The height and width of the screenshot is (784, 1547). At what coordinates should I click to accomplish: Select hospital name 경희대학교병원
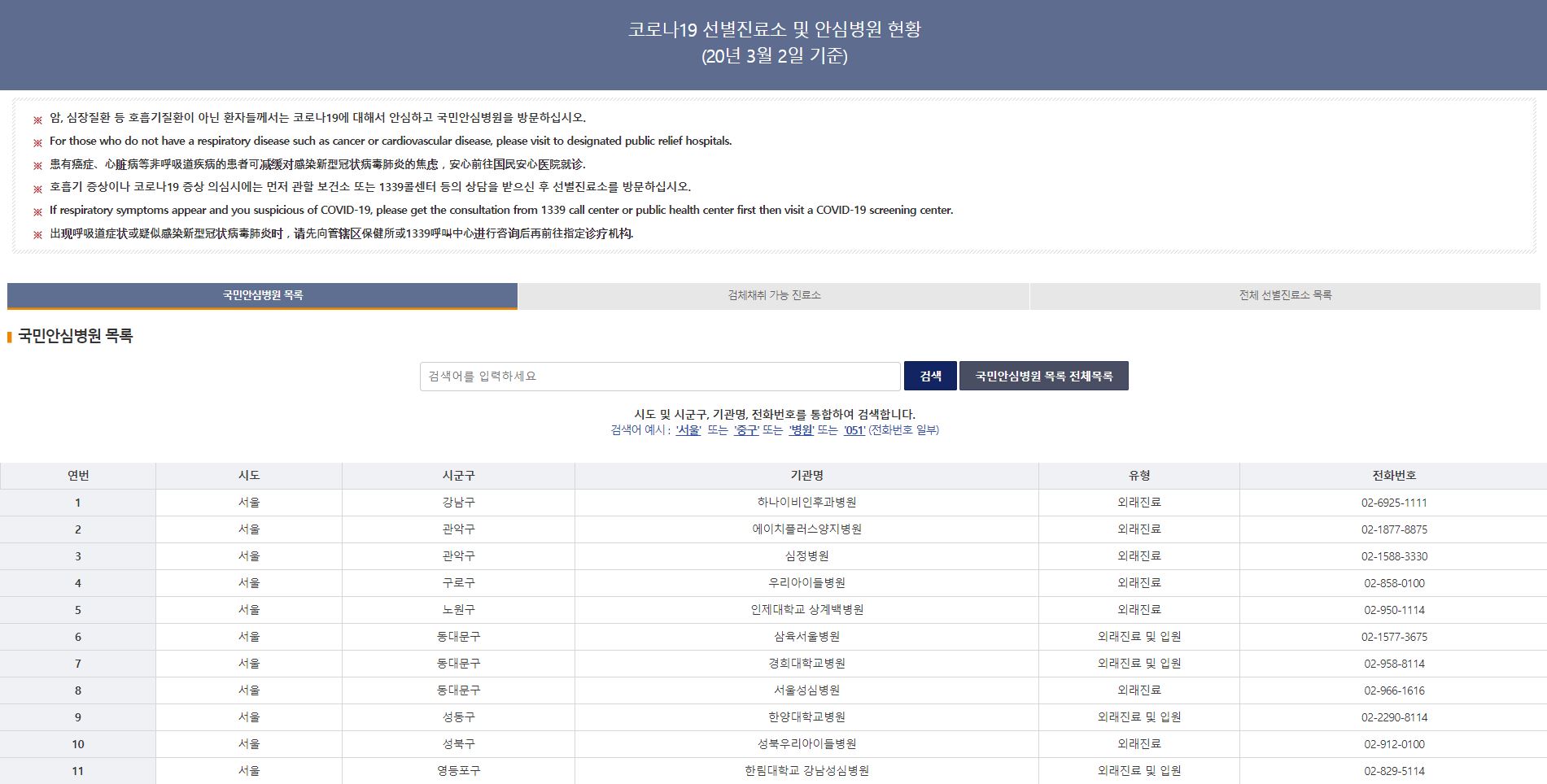(x=806, y=664)
